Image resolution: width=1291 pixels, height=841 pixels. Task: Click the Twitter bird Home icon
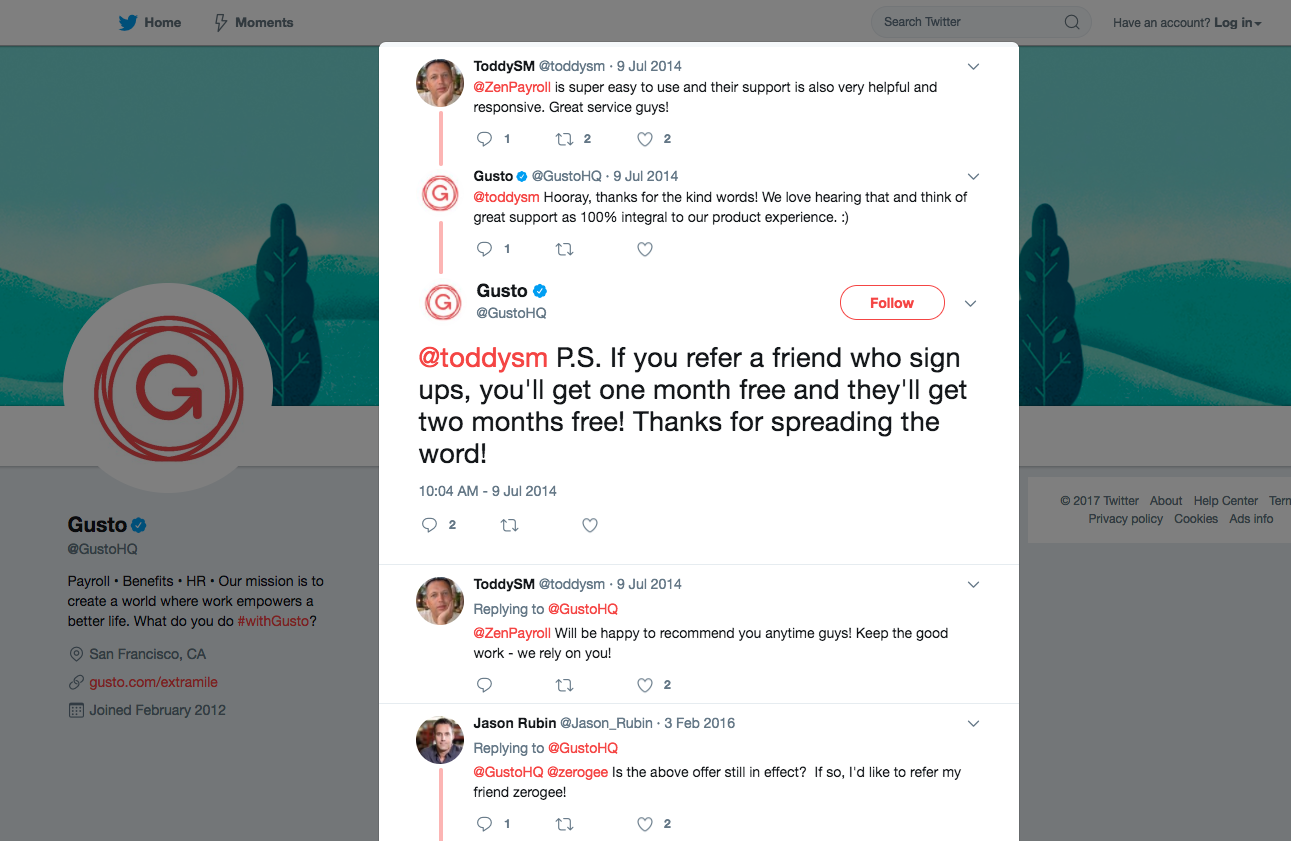point(128,22)
